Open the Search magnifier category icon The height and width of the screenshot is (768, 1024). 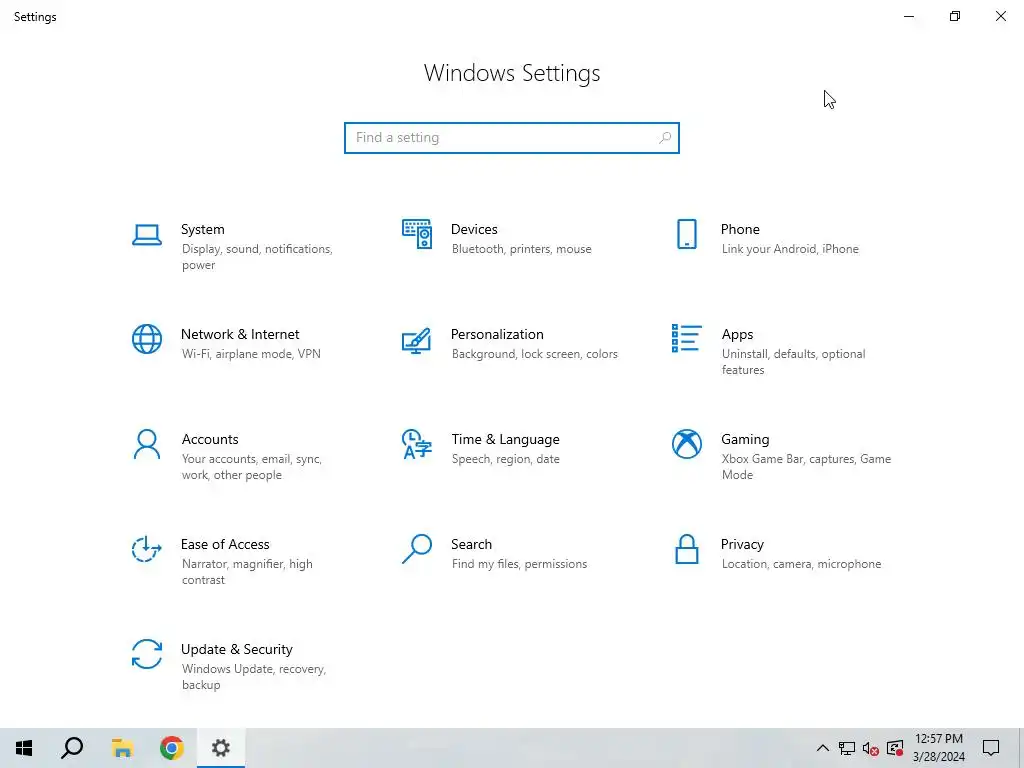417,549
